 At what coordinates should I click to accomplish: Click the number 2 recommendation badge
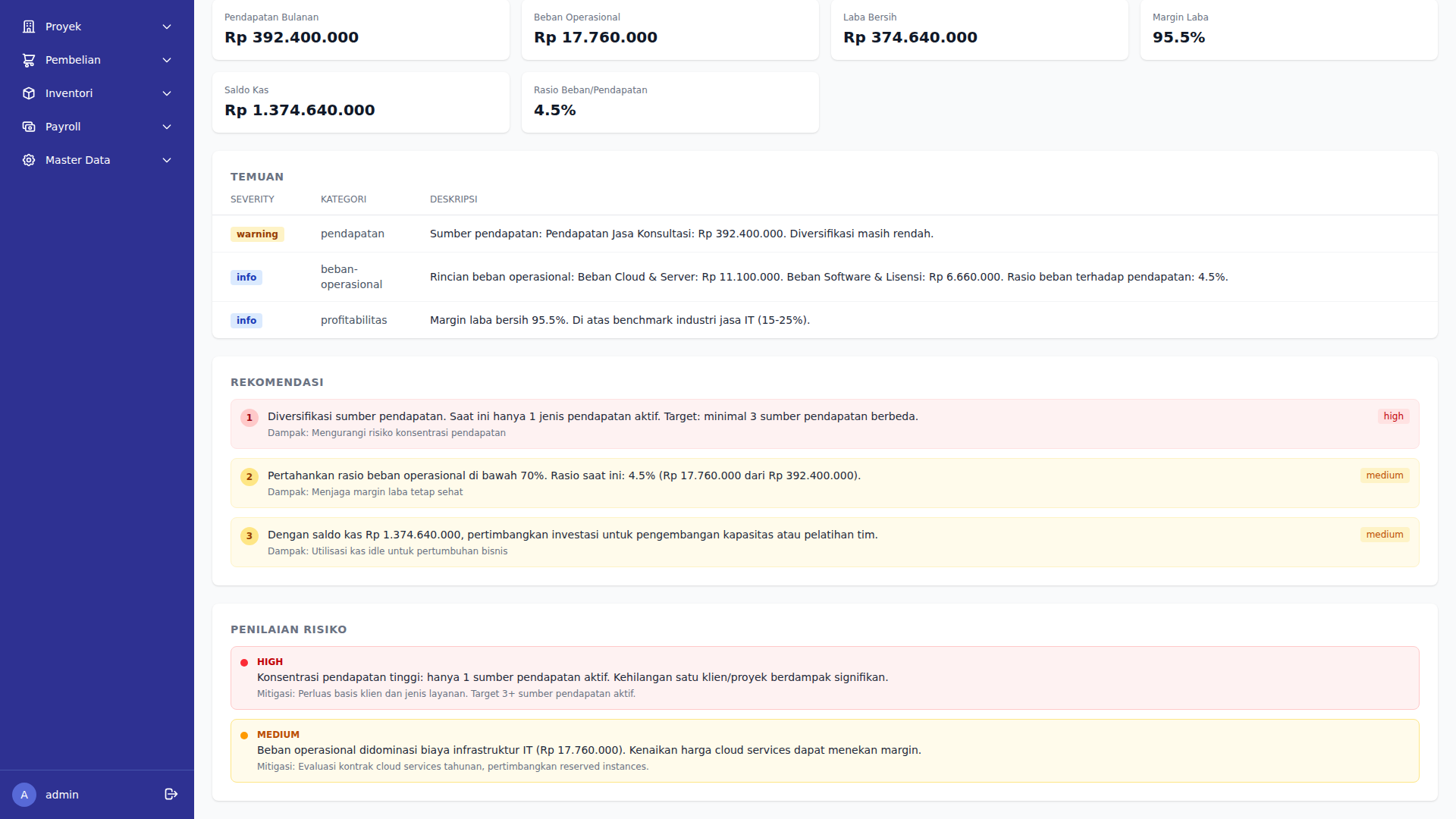tap(249, 477)
